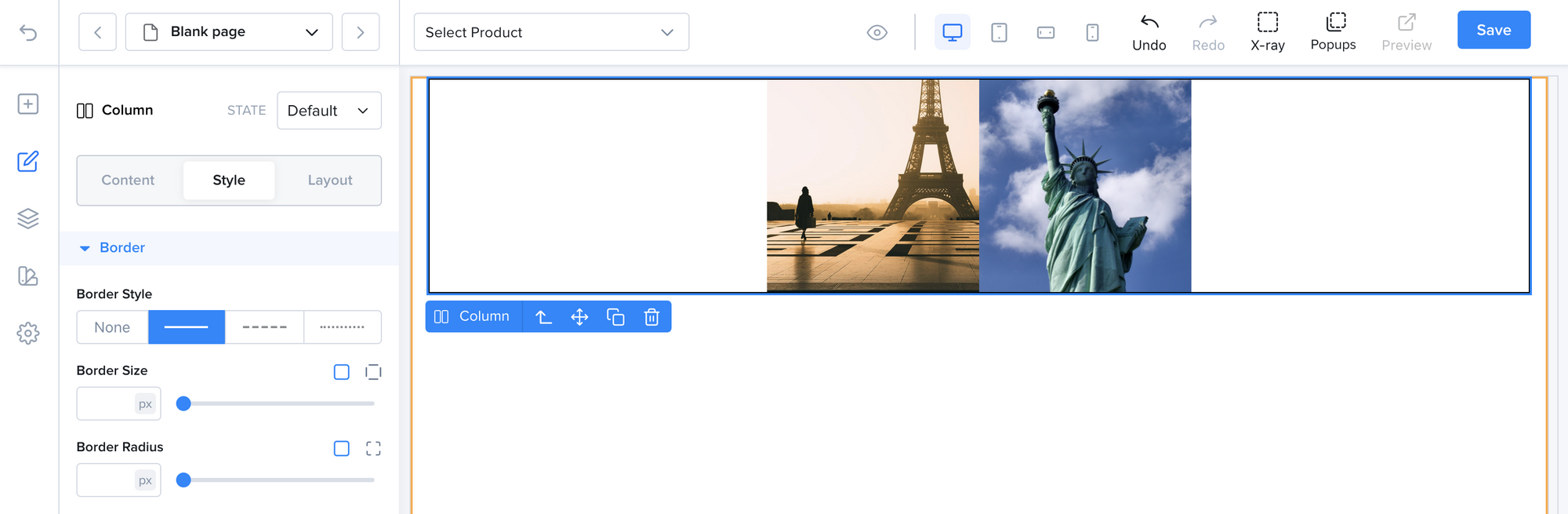The width and height of the screenshot is (1568, 514).
Task: Select the dotted border style
Action: point(343,327)
